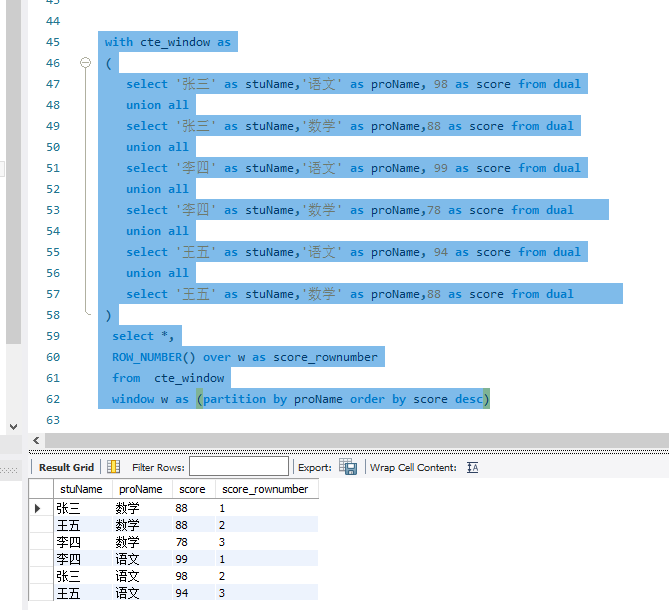Image resolution: width=669 pixels, height=610 pixels.
Task: Toggle Wrap Cell Content icon
Action: (x=472, y=468)
